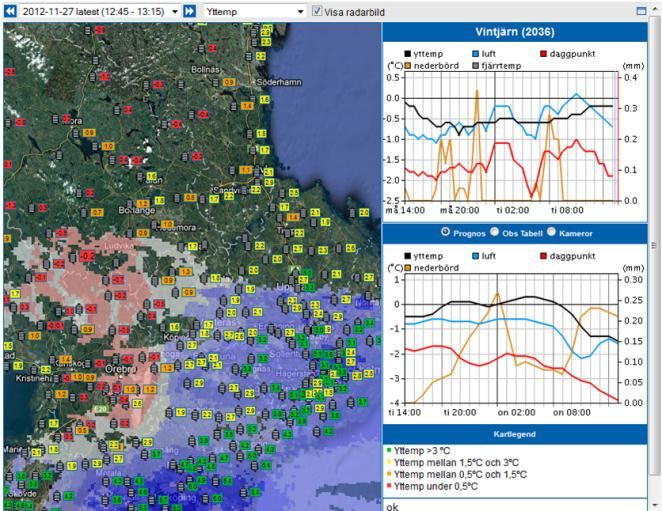Screen dimensions: 662x511
Task: Toggle the Visa radarbild checkbox
Action: point(318,11)
